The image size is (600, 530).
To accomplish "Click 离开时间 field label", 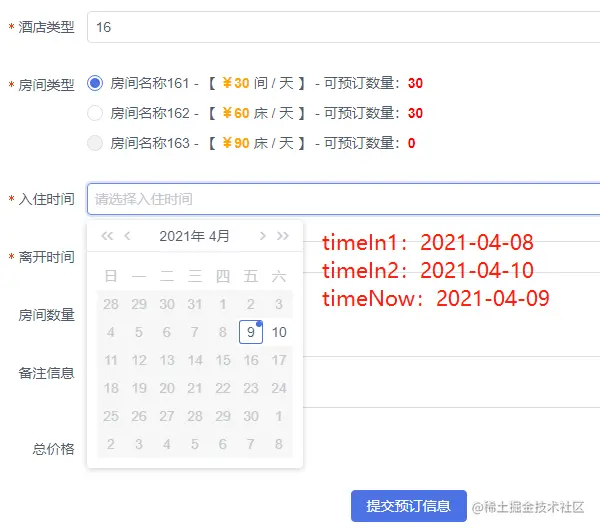I will [47, 257].
